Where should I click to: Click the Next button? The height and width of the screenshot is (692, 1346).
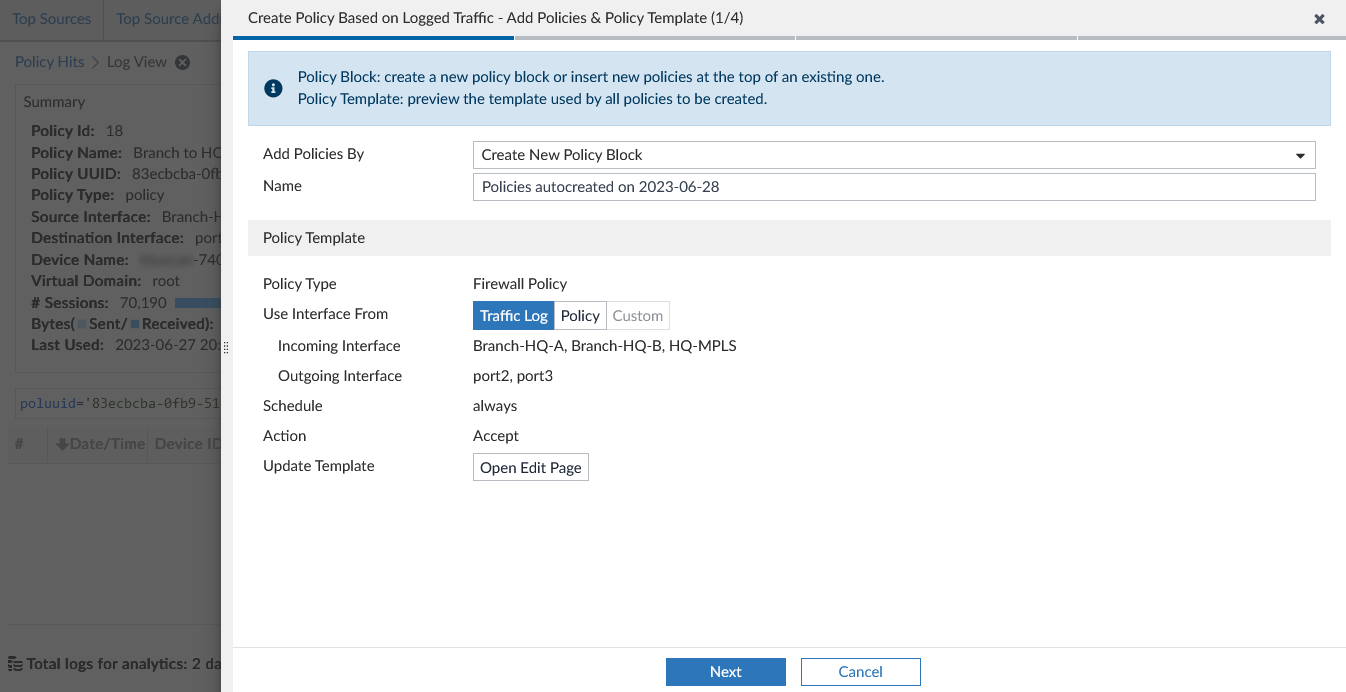coord(726,672)
